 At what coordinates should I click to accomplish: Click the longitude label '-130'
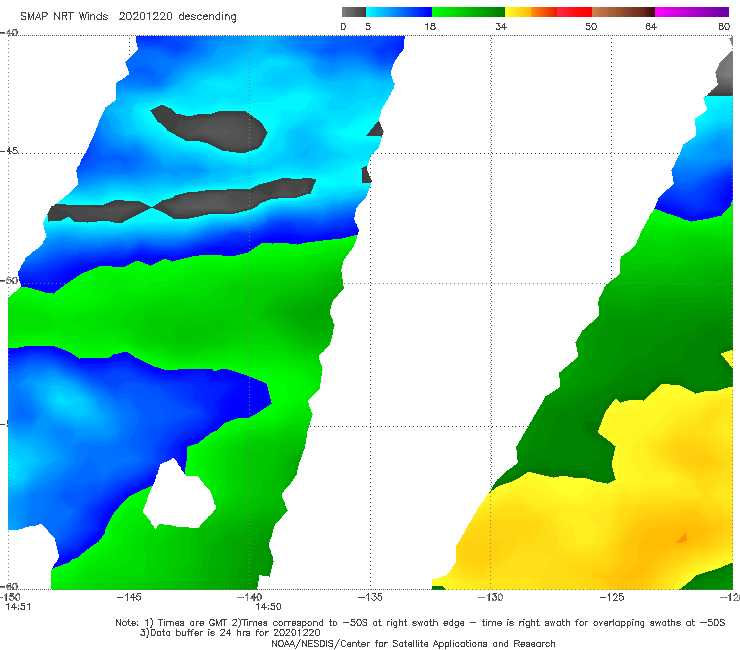point(490,597)
